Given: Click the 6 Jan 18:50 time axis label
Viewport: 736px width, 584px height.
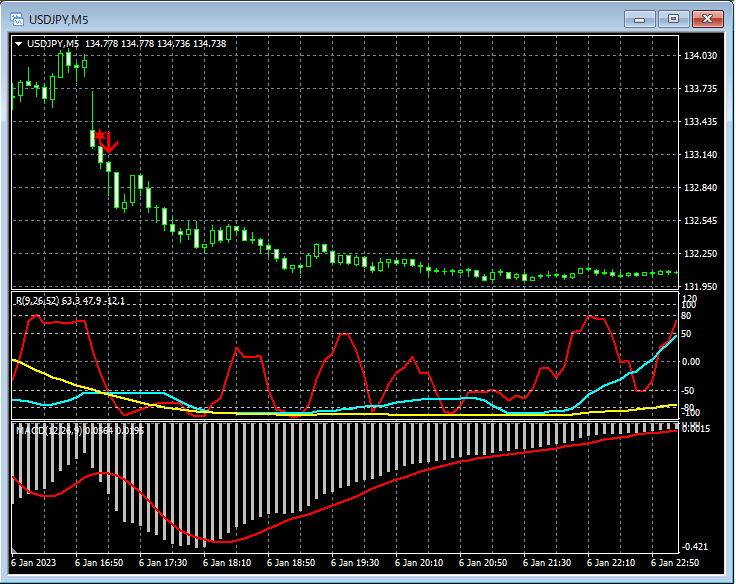Looking at the screenshot, I should [x=291, y=562].
